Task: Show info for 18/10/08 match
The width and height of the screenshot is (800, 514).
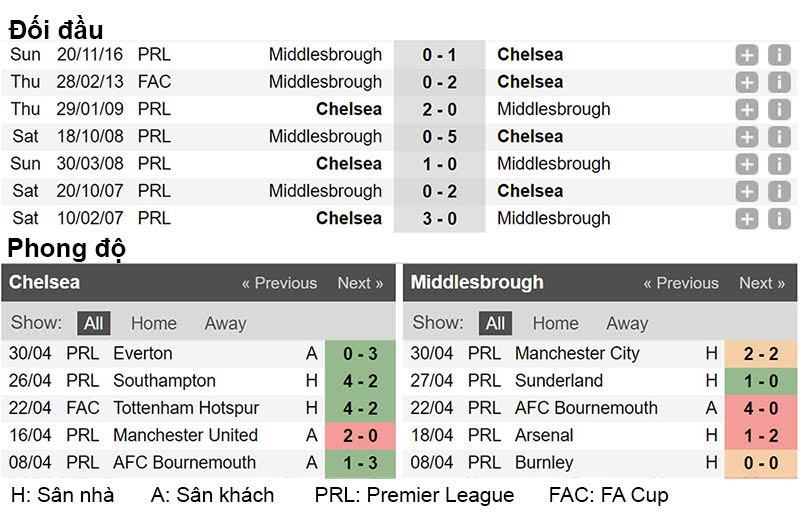Action: [779, 137]
